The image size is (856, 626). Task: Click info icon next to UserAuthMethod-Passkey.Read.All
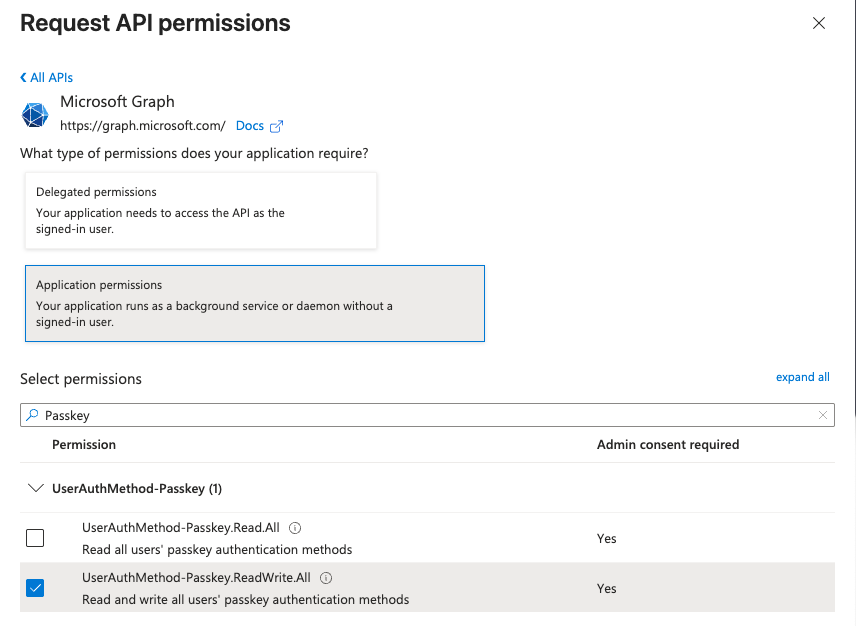[x=295, y=528]
